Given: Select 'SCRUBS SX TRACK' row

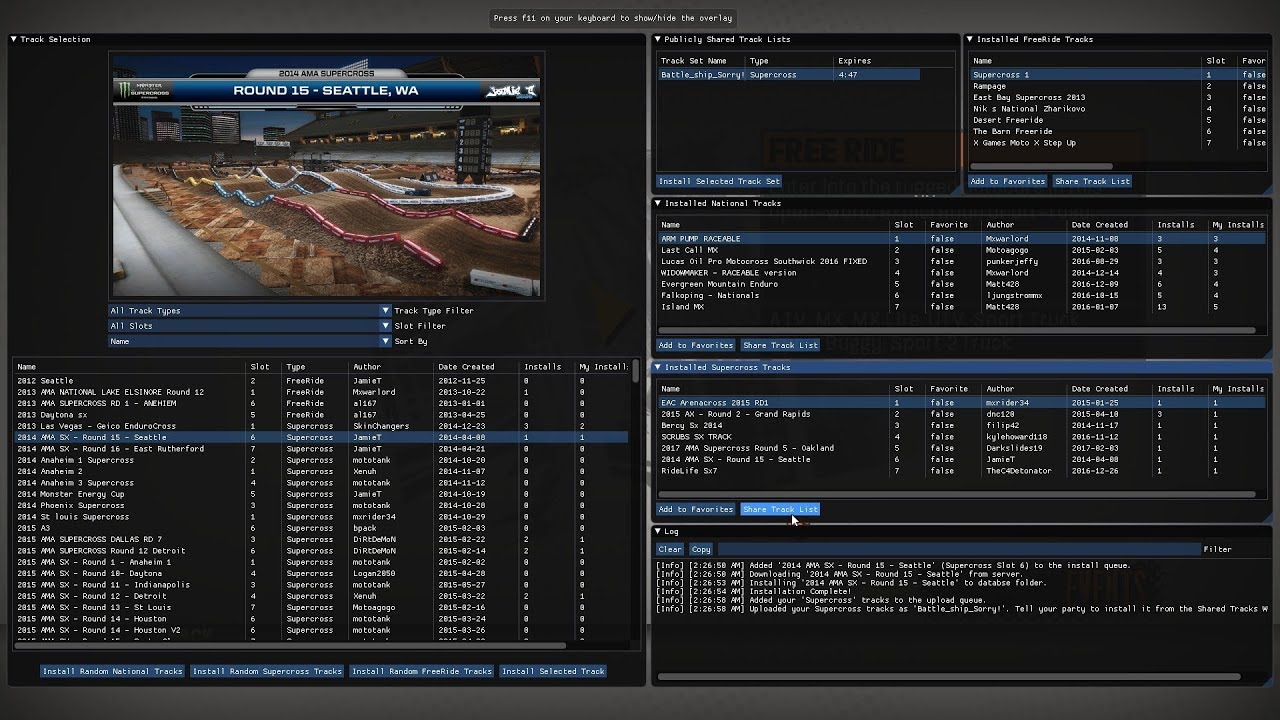Looking at the screenshot, I should (962, 437).
